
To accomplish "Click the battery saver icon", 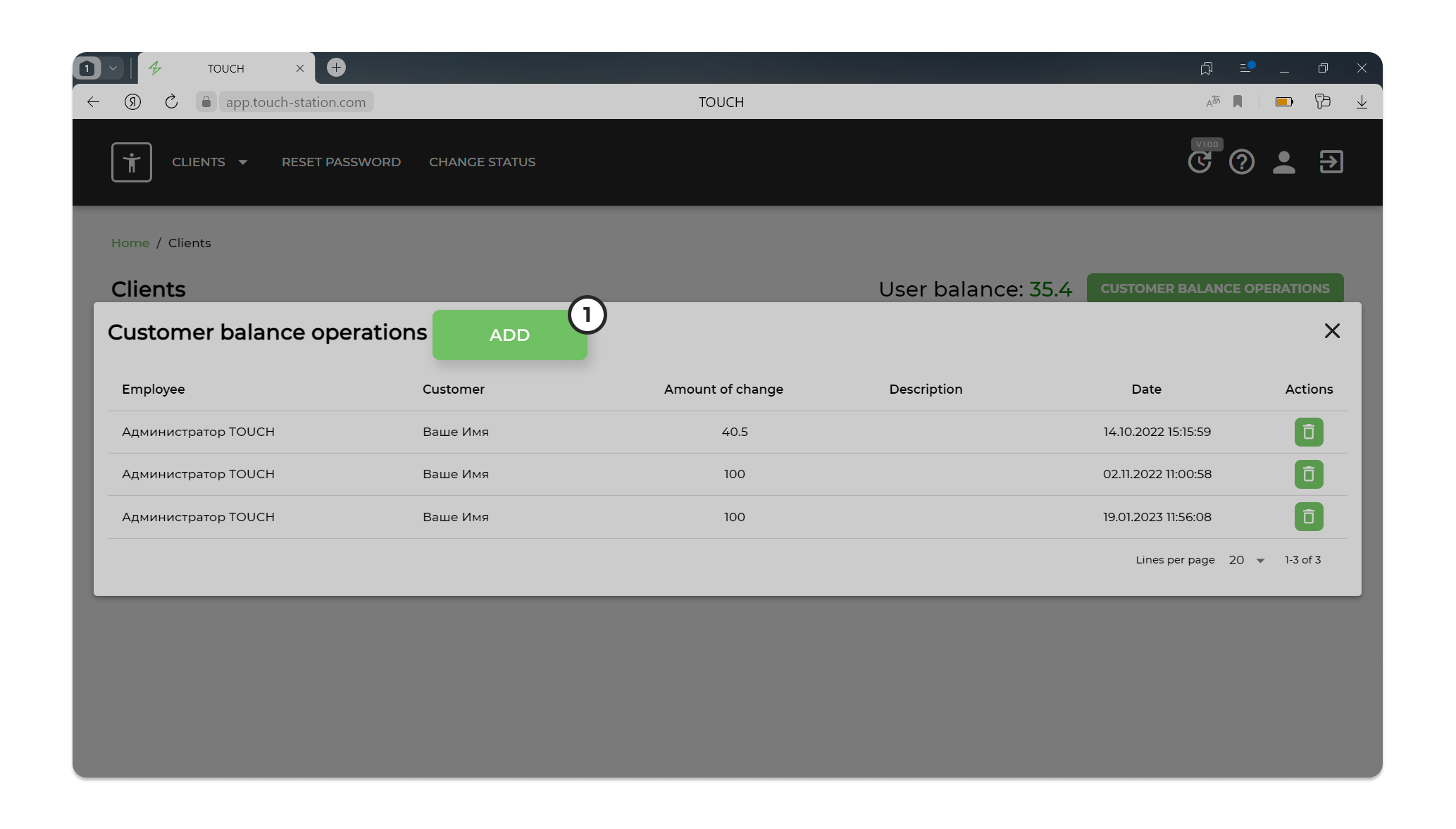I will (1284, 102).
